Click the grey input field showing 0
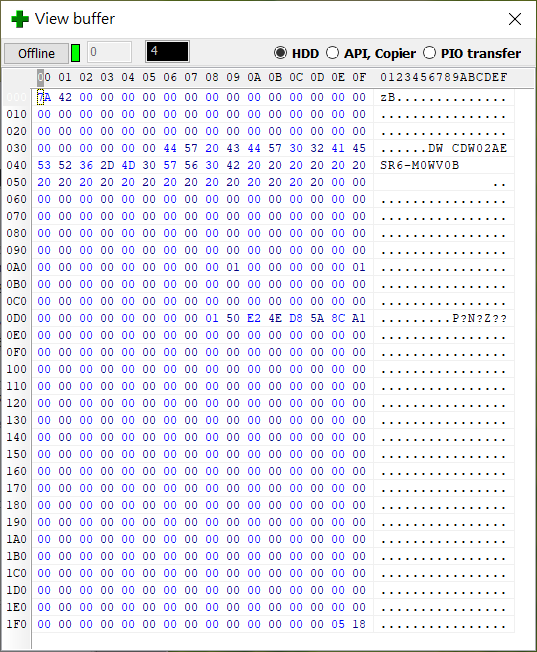This screenshot has width=537, height=652. 109,52
